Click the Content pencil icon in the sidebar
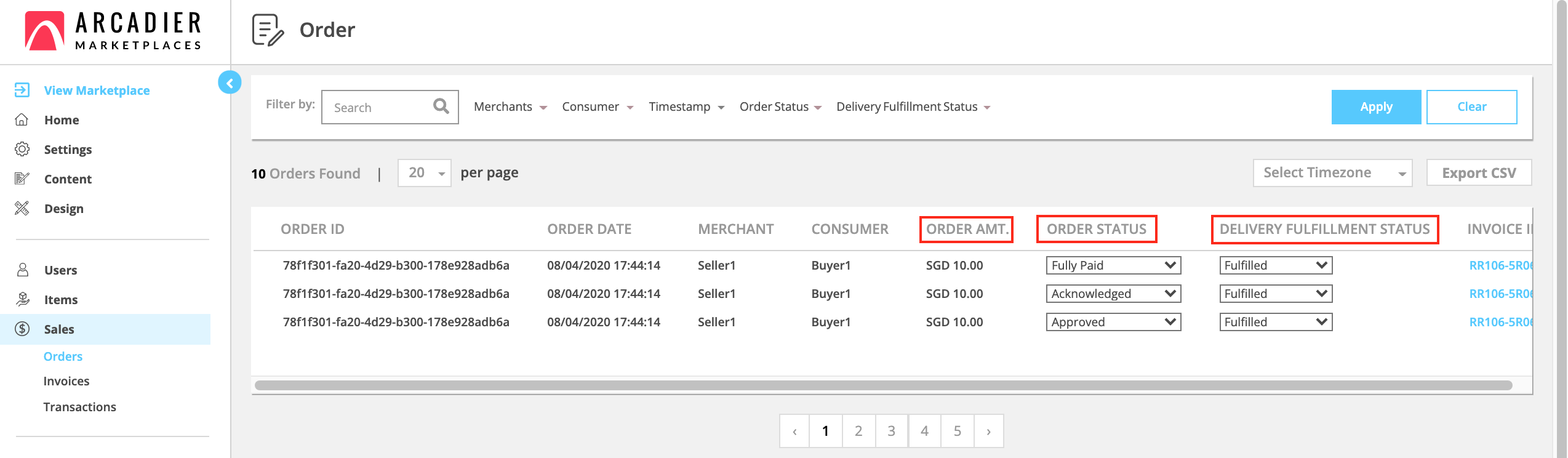This screenshot has height=458, width=1568. [x=22, y=179]
